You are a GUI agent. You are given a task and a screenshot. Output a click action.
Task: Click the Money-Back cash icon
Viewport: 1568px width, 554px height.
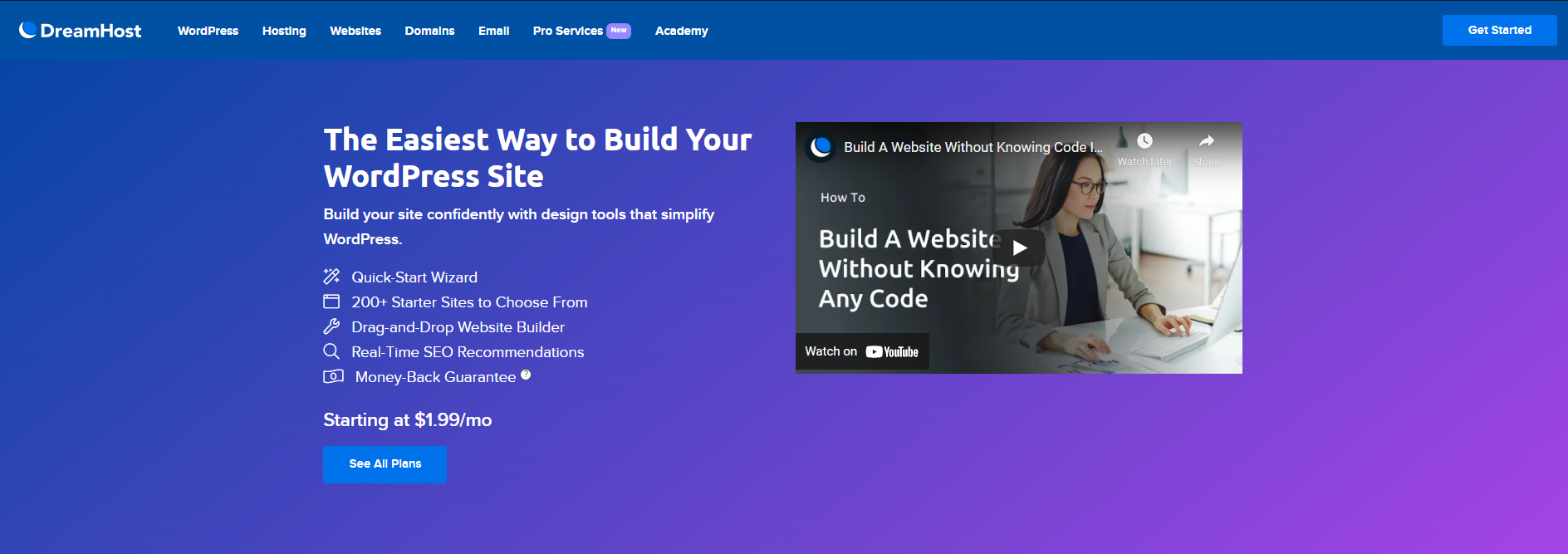click(x=333, y=376)
